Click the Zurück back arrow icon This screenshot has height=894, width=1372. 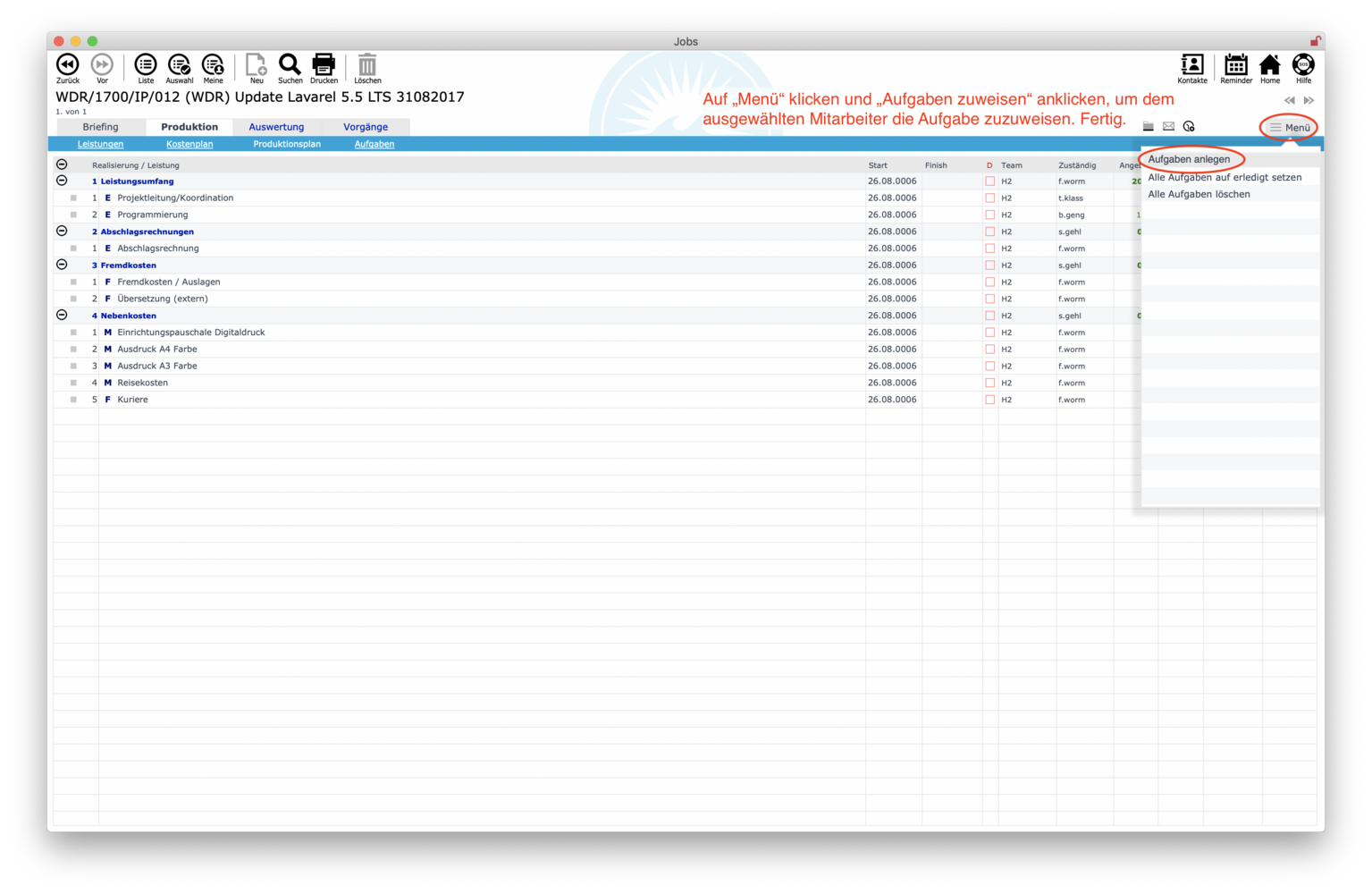click(67, 65)
